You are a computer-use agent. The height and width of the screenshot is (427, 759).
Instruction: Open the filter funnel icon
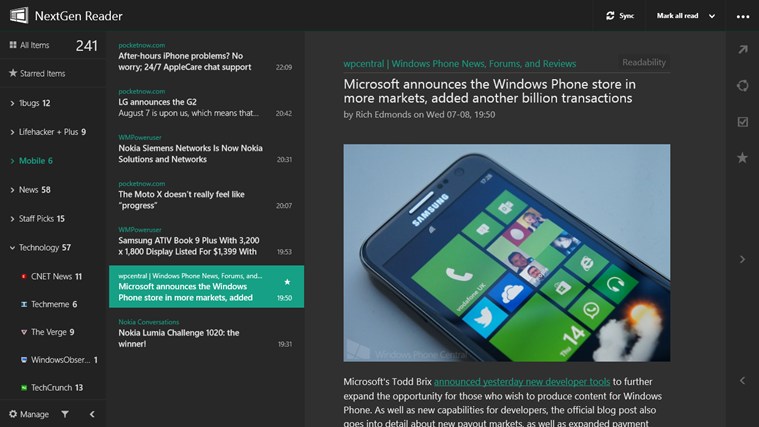(65, 414)
